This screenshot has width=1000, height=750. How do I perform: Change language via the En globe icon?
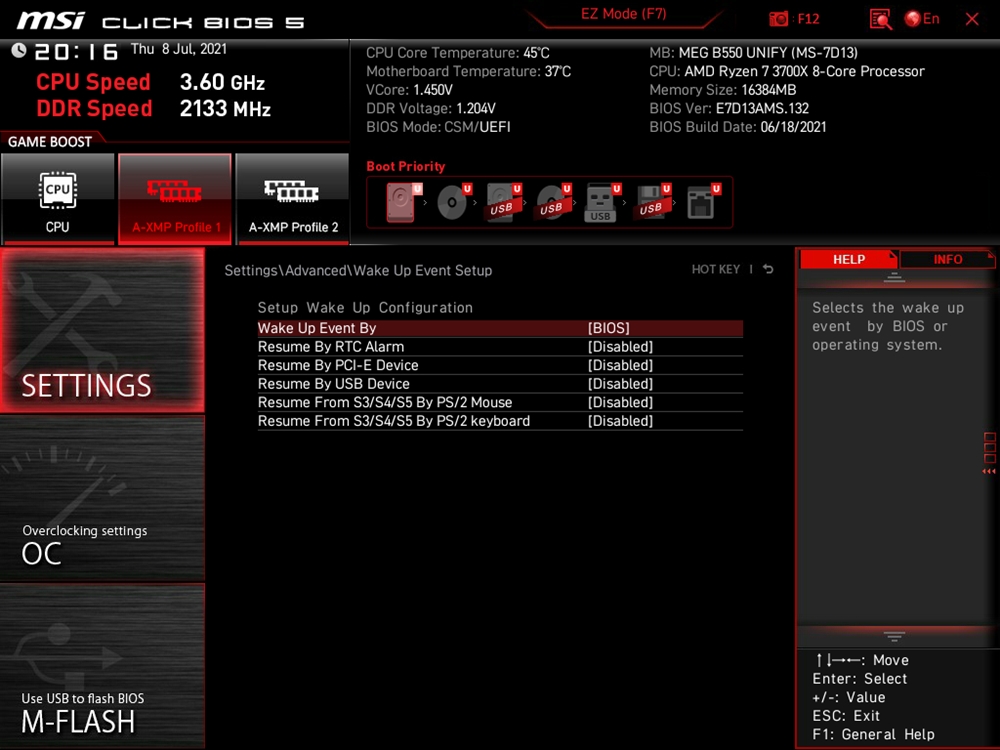922,19
